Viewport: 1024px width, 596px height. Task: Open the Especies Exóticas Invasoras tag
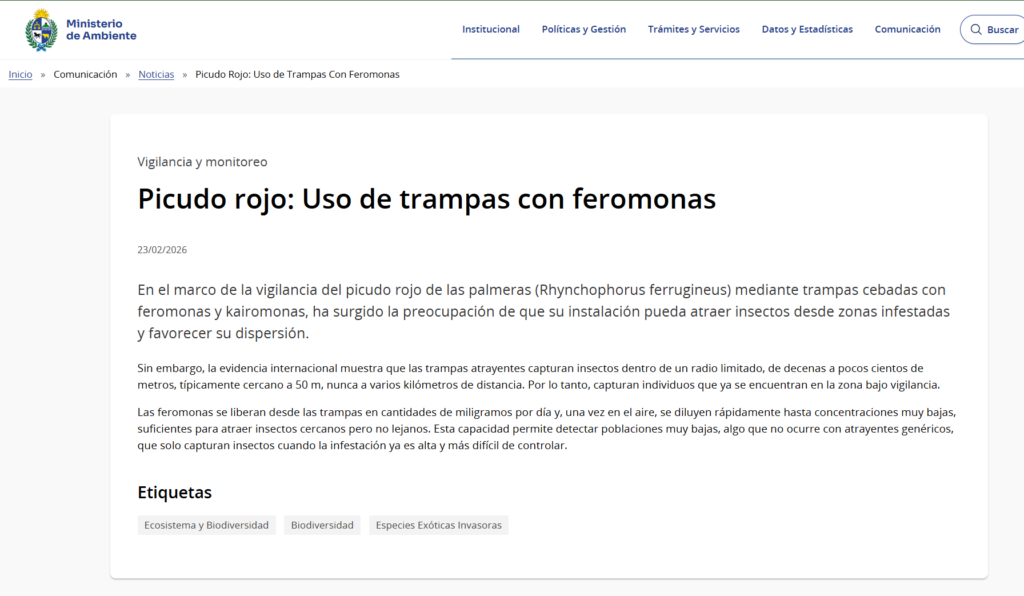point(438,525)
